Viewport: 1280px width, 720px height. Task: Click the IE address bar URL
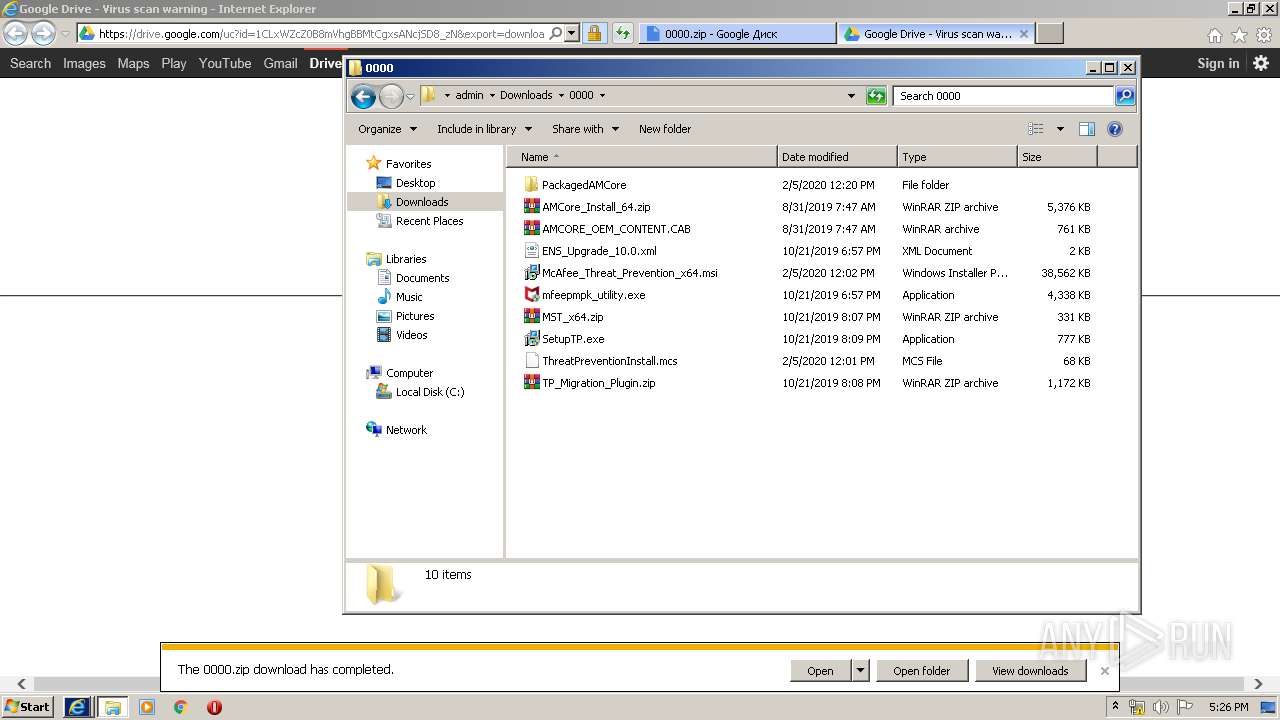tap(322, 34)
